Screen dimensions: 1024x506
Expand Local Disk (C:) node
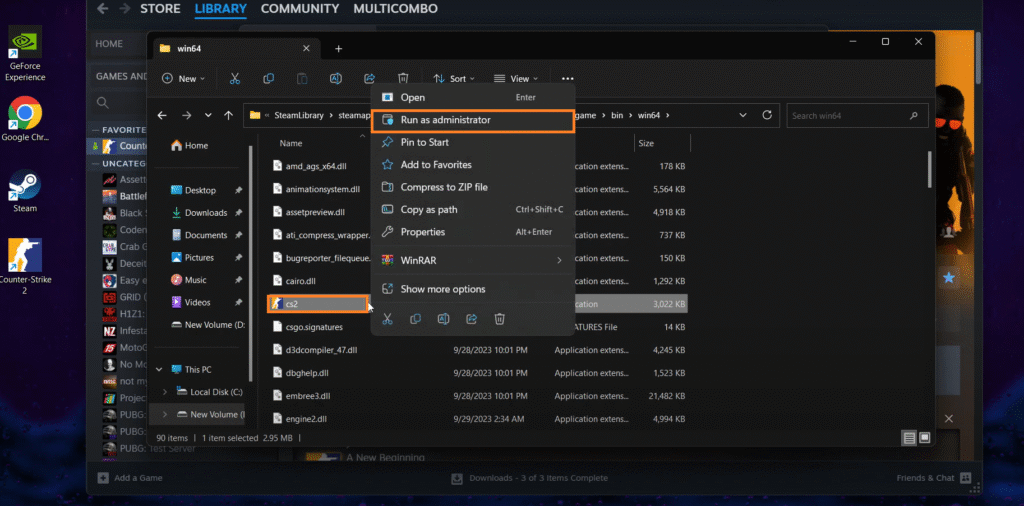[165, 392]
